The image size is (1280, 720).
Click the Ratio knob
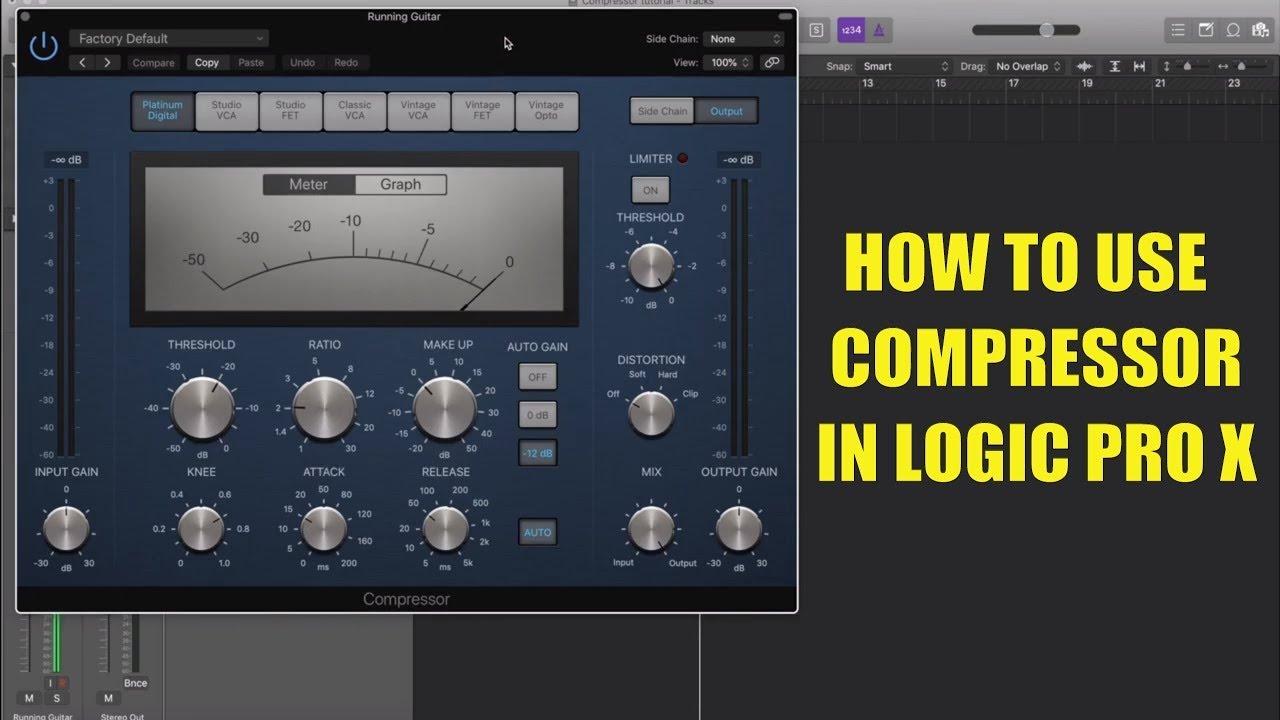pyautogui.click(x=324, y=408)
